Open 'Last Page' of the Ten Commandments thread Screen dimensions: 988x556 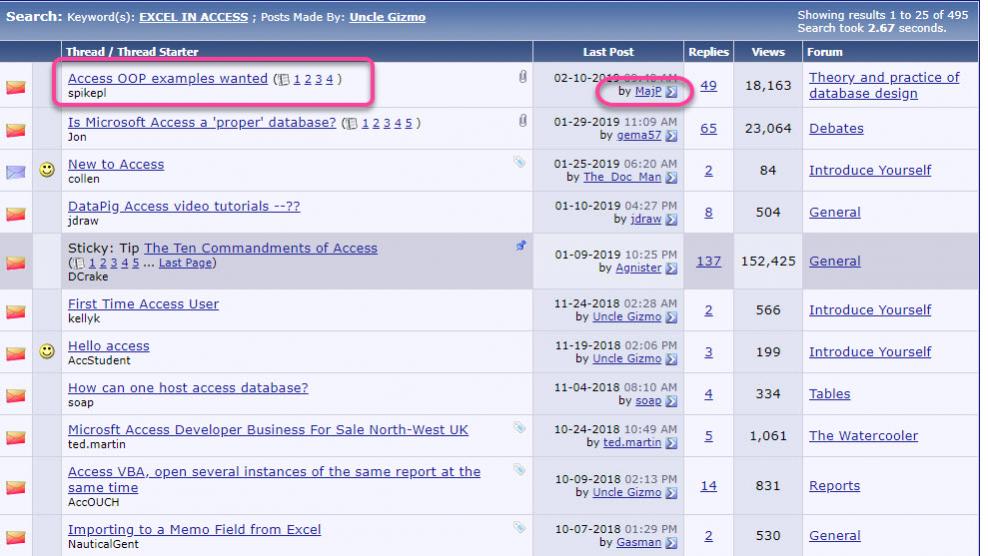pos(185,263)
